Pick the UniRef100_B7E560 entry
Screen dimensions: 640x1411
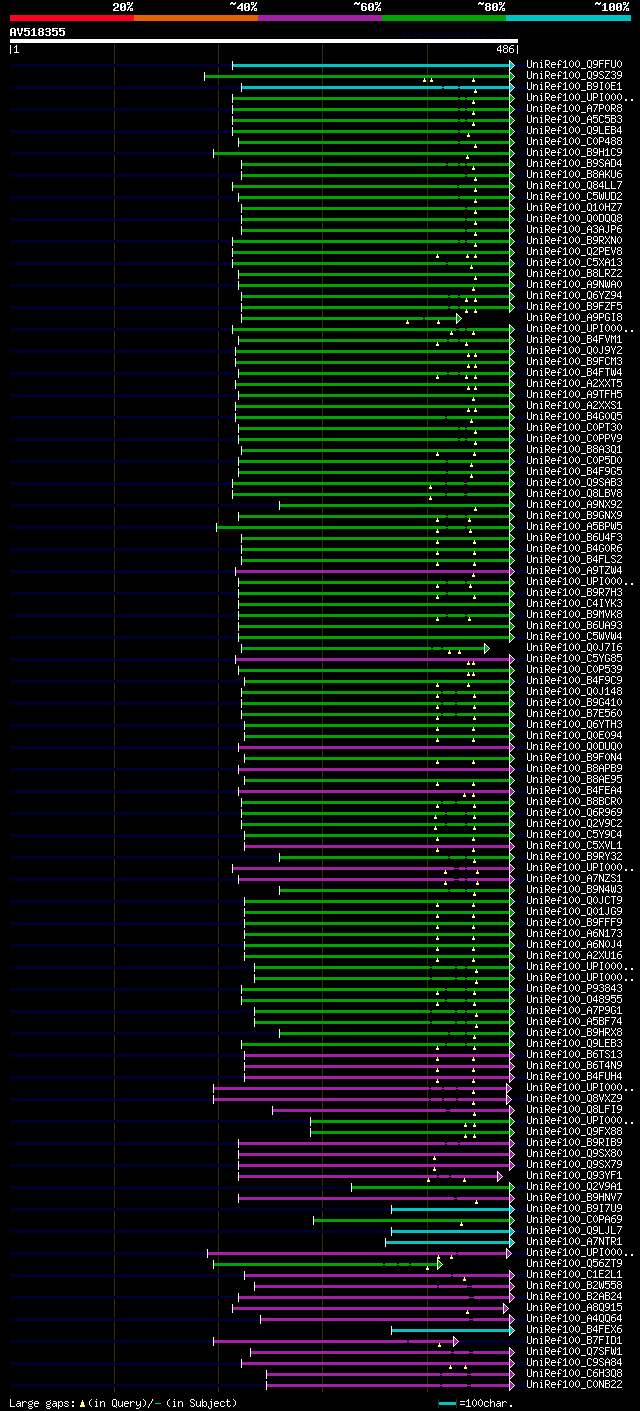pyautogui.click(x=574, y=714)
